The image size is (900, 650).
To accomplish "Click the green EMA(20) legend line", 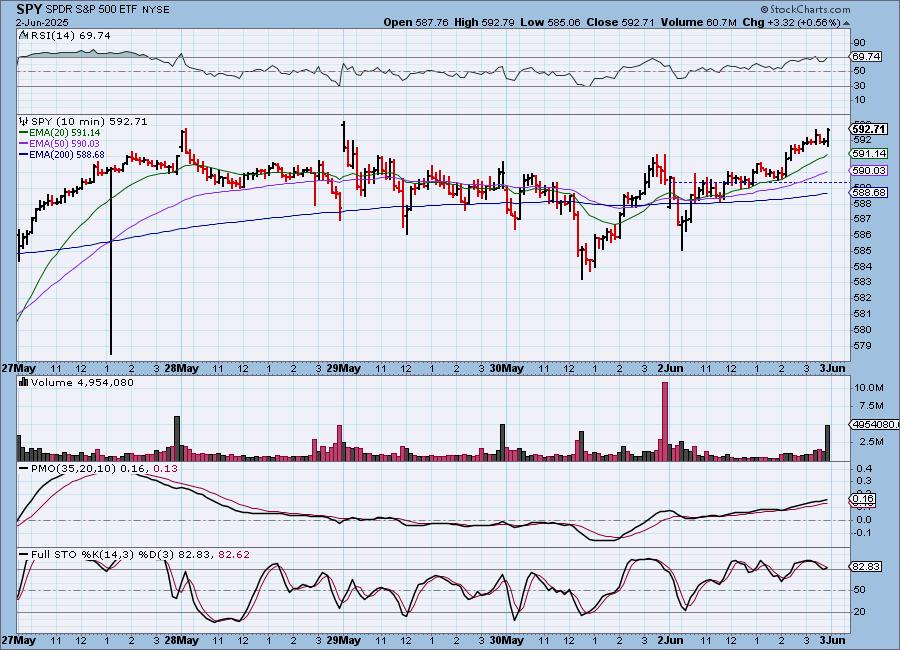I will click(24, 133).
